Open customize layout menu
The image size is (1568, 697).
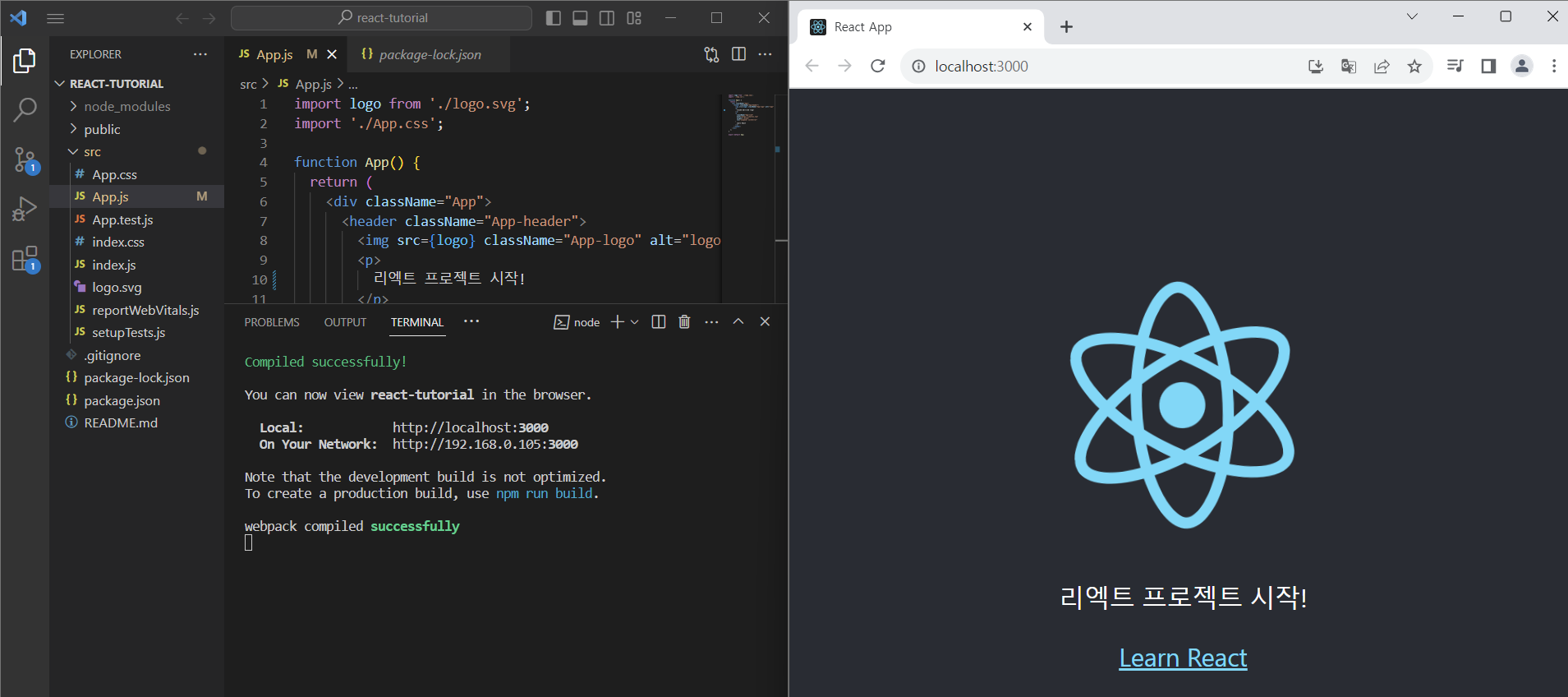pyautogui.click(x=634, y=18)
